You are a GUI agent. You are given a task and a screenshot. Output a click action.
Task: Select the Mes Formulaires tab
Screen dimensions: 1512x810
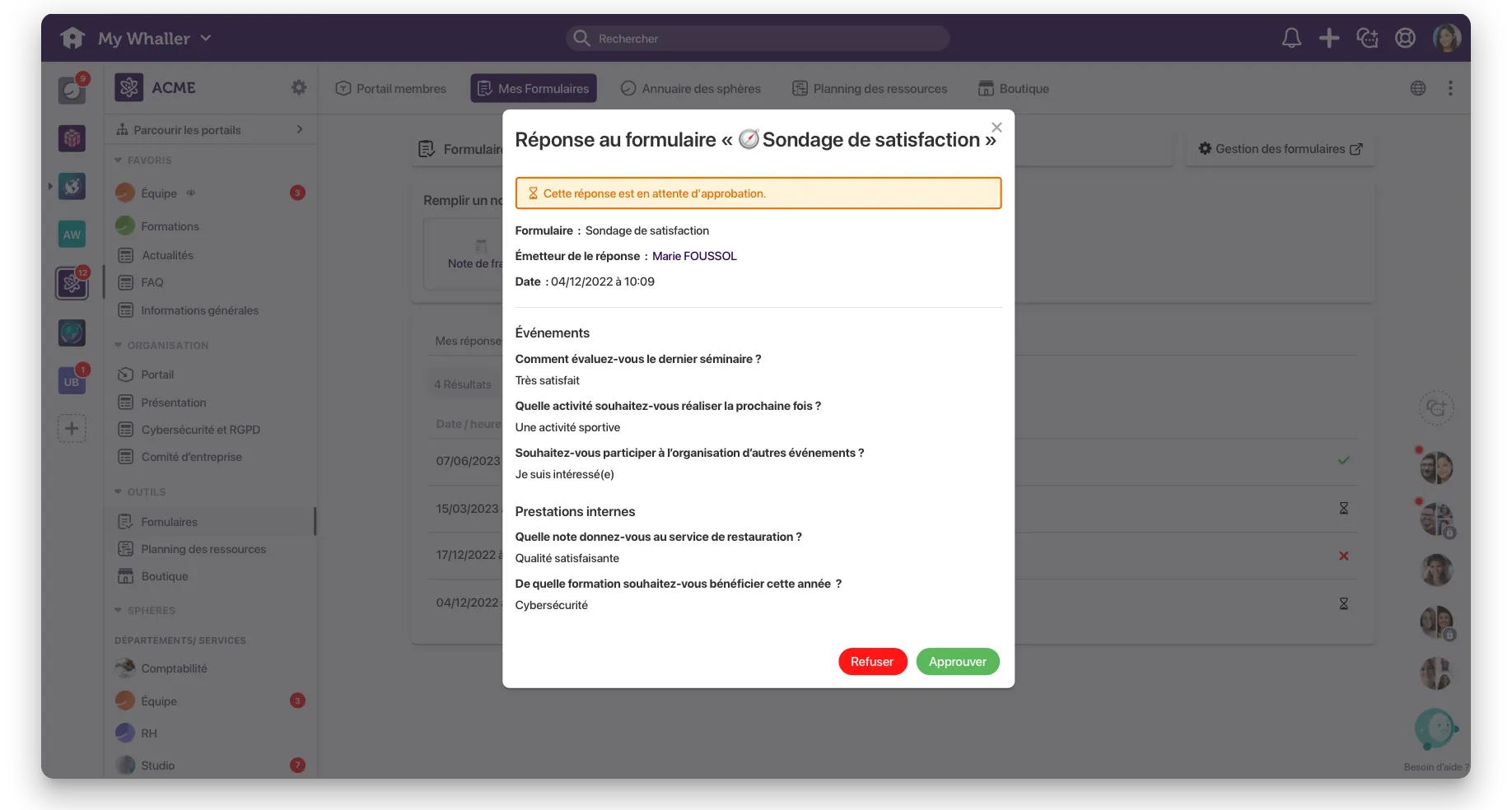pos(534,88)
